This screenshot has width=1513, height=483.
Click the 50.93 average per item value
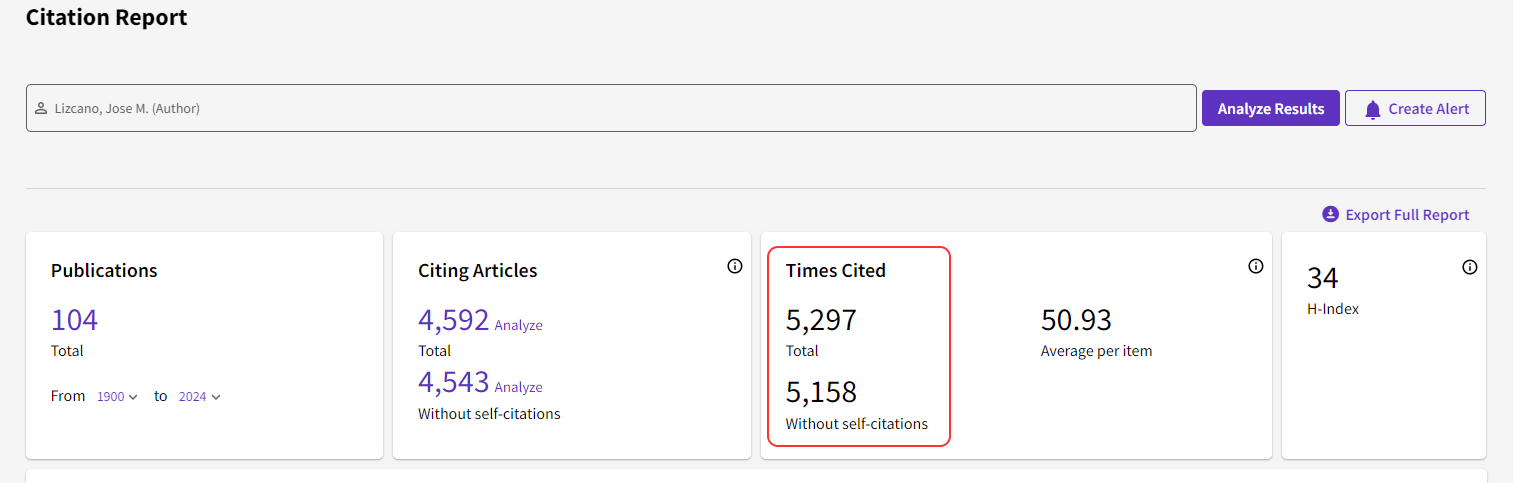[x=1076, y=320]
